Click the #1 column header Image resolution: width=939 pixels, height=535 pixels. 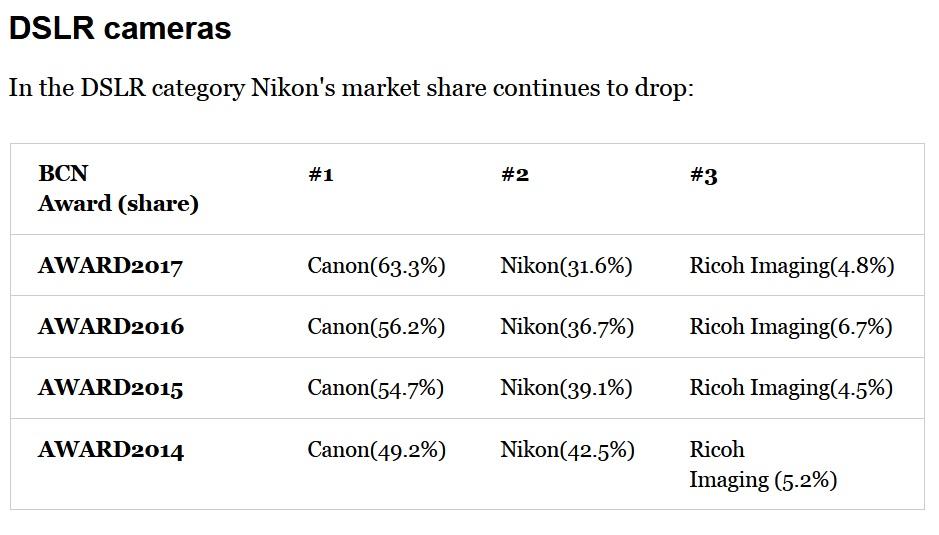(x=320, y=174)
